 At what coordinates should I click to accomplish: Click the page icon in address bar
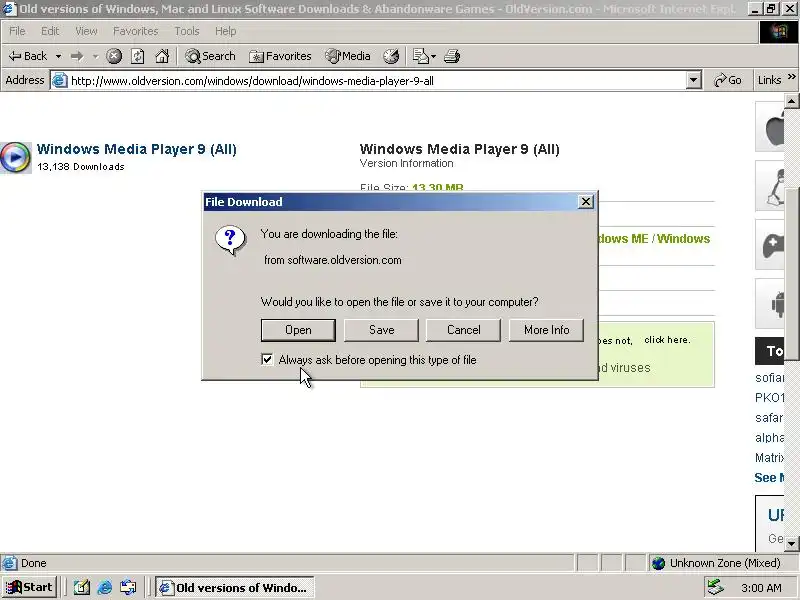pos(60,81)
